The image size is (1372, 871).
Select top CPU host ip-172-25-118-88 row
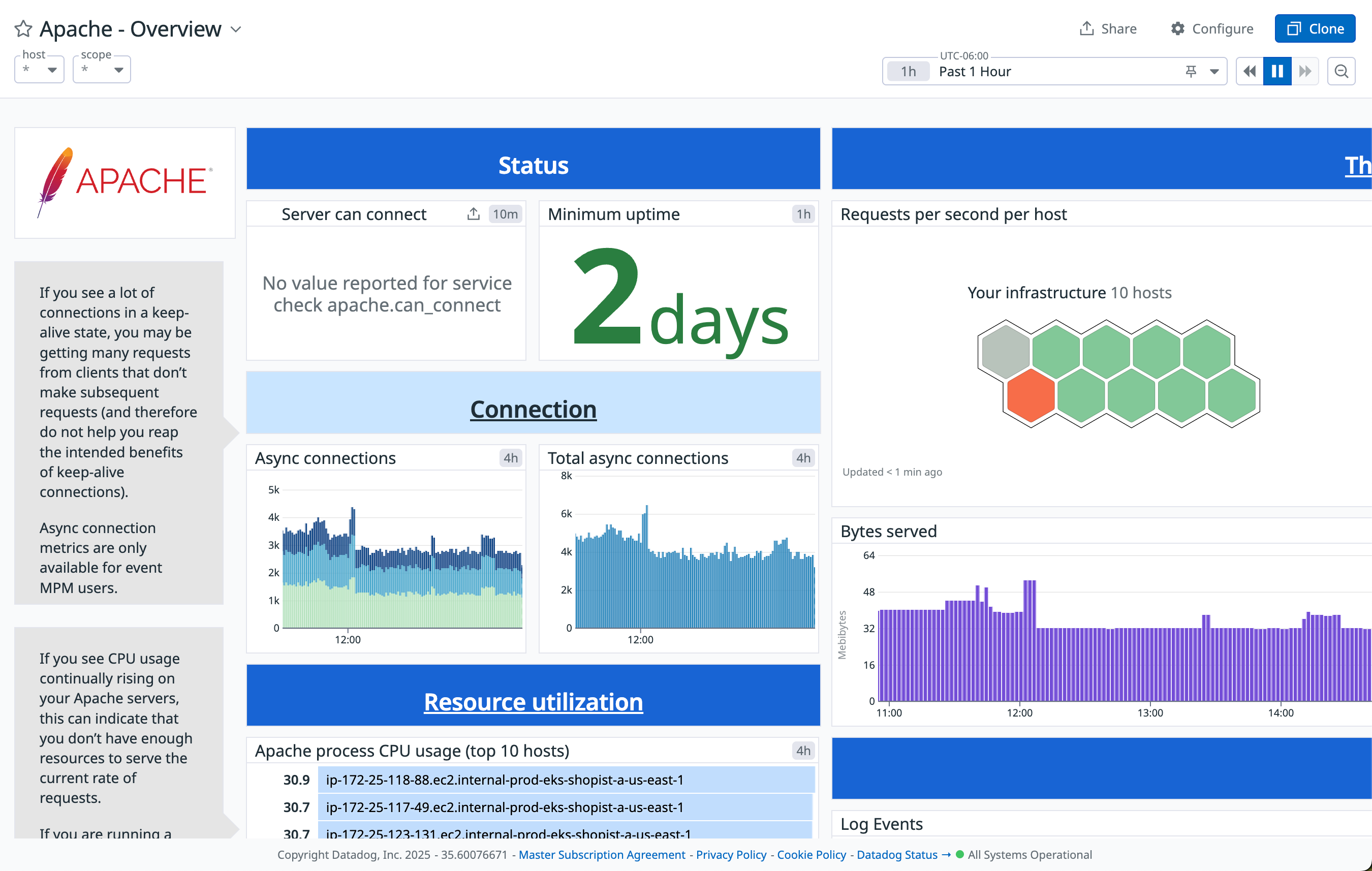(x=504, y=780)
